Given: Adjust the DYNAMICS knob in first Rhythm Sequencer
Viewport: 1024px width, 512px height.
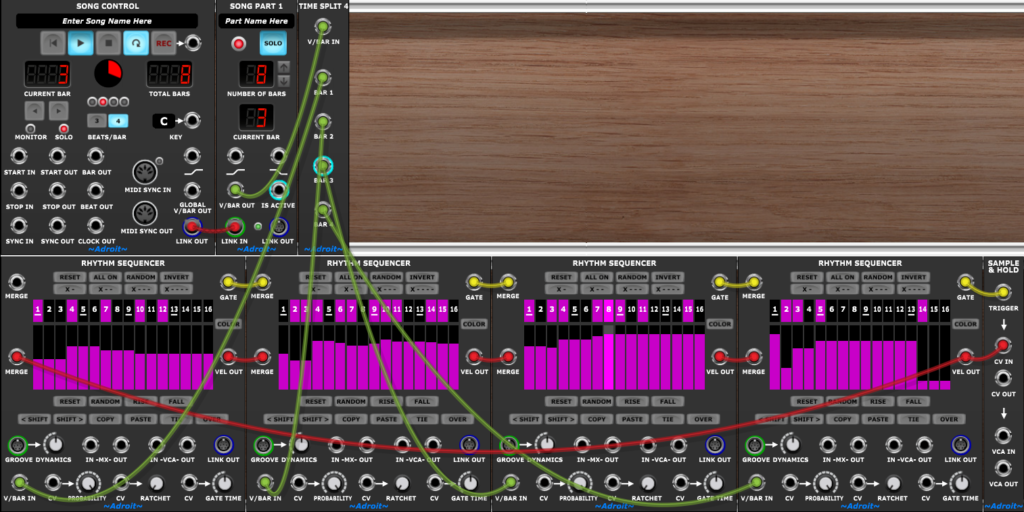Looking at the screenshot, I should pos(56,445).
